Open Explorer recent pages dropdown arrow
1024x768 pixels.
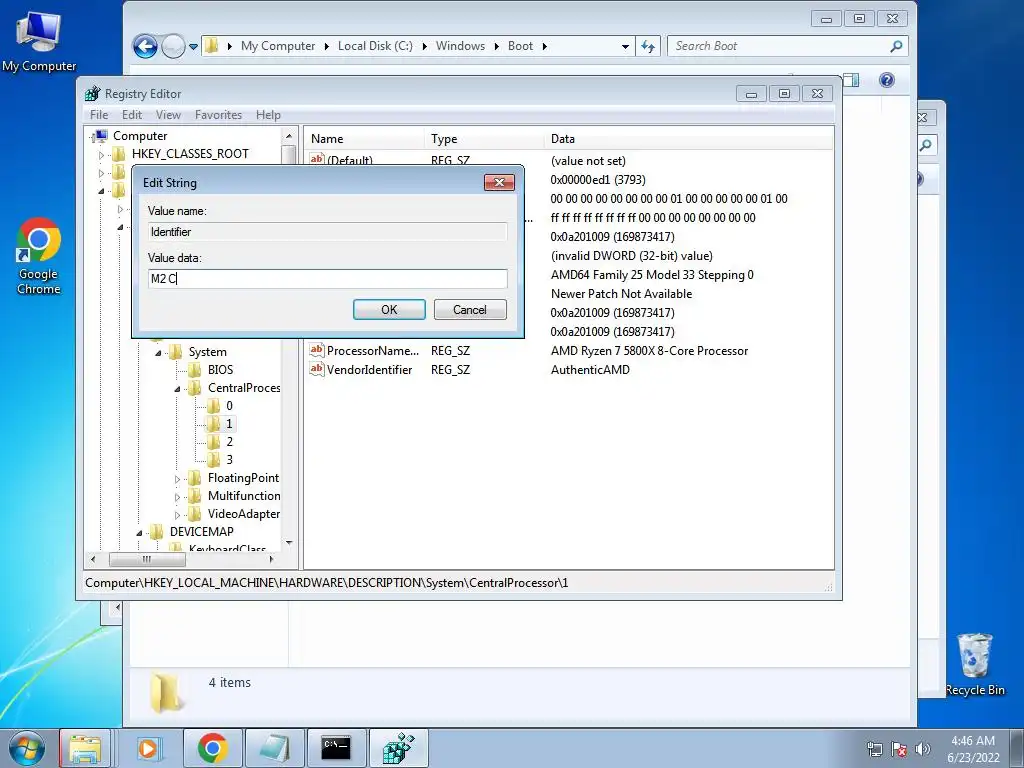click(193, 47)
